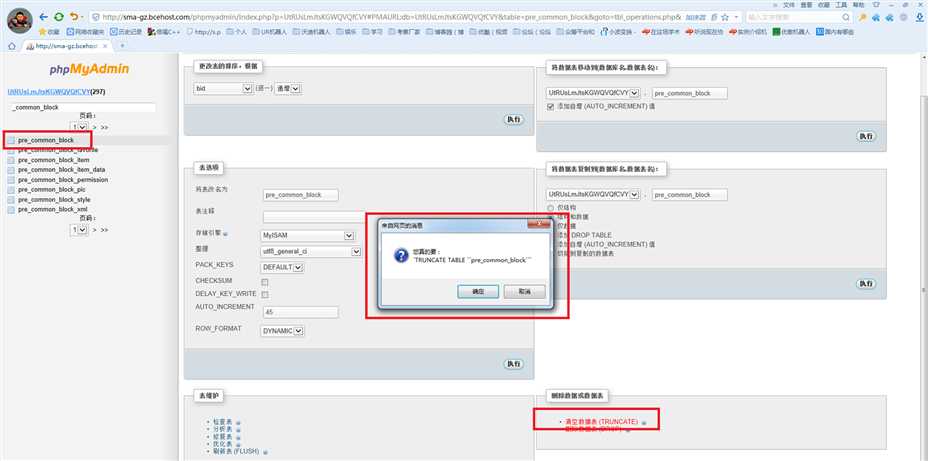Open the bid sort-column dropdown
Screen dimensions: 928x461
click(x=223, y=88)
